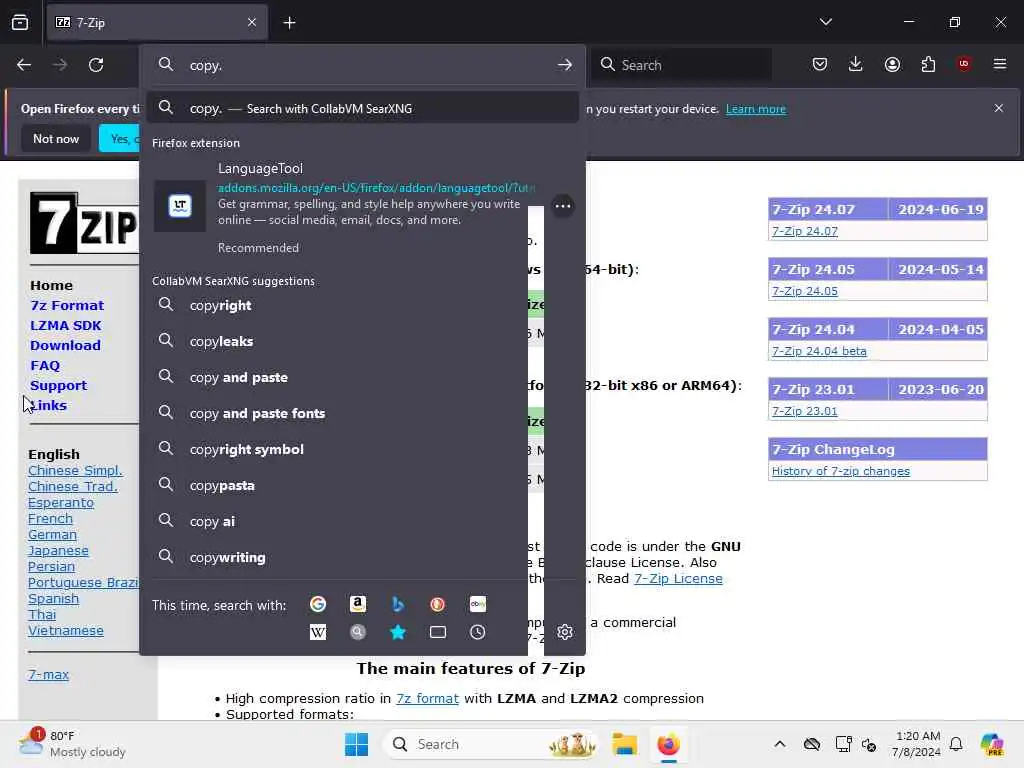Viewport: 1024px width, 768px height.
Task: Switch language to Esperanto
Action: click(61, 502)
